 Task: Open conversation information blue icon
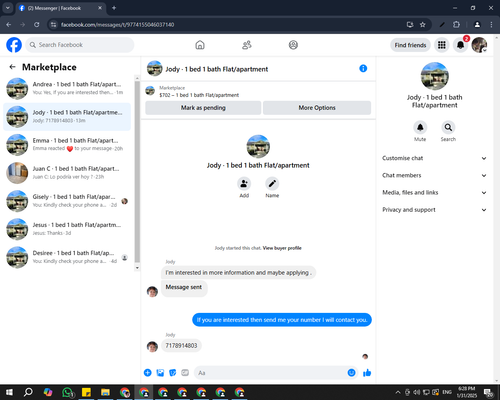[x=363, y=69]
